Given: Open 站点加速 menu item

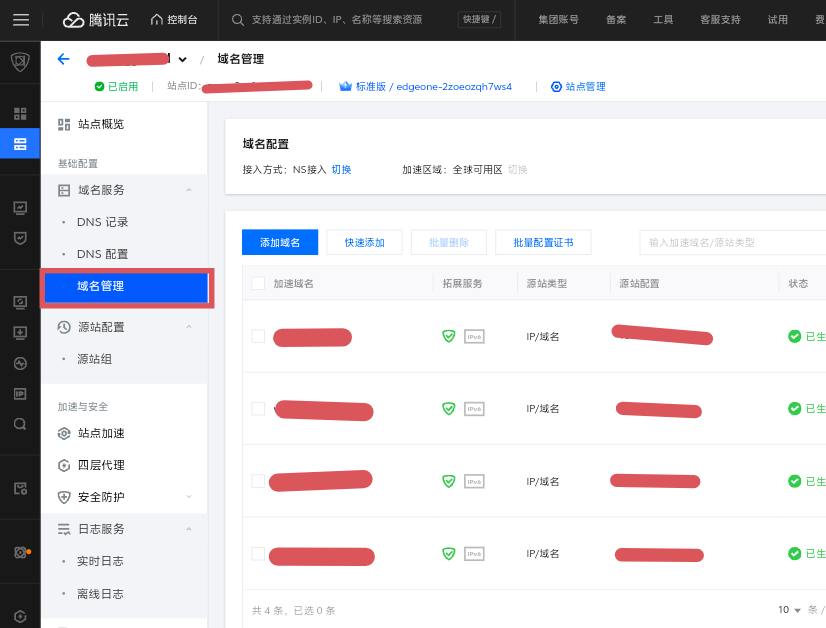Looking at the screenshot, I should 101,433.
